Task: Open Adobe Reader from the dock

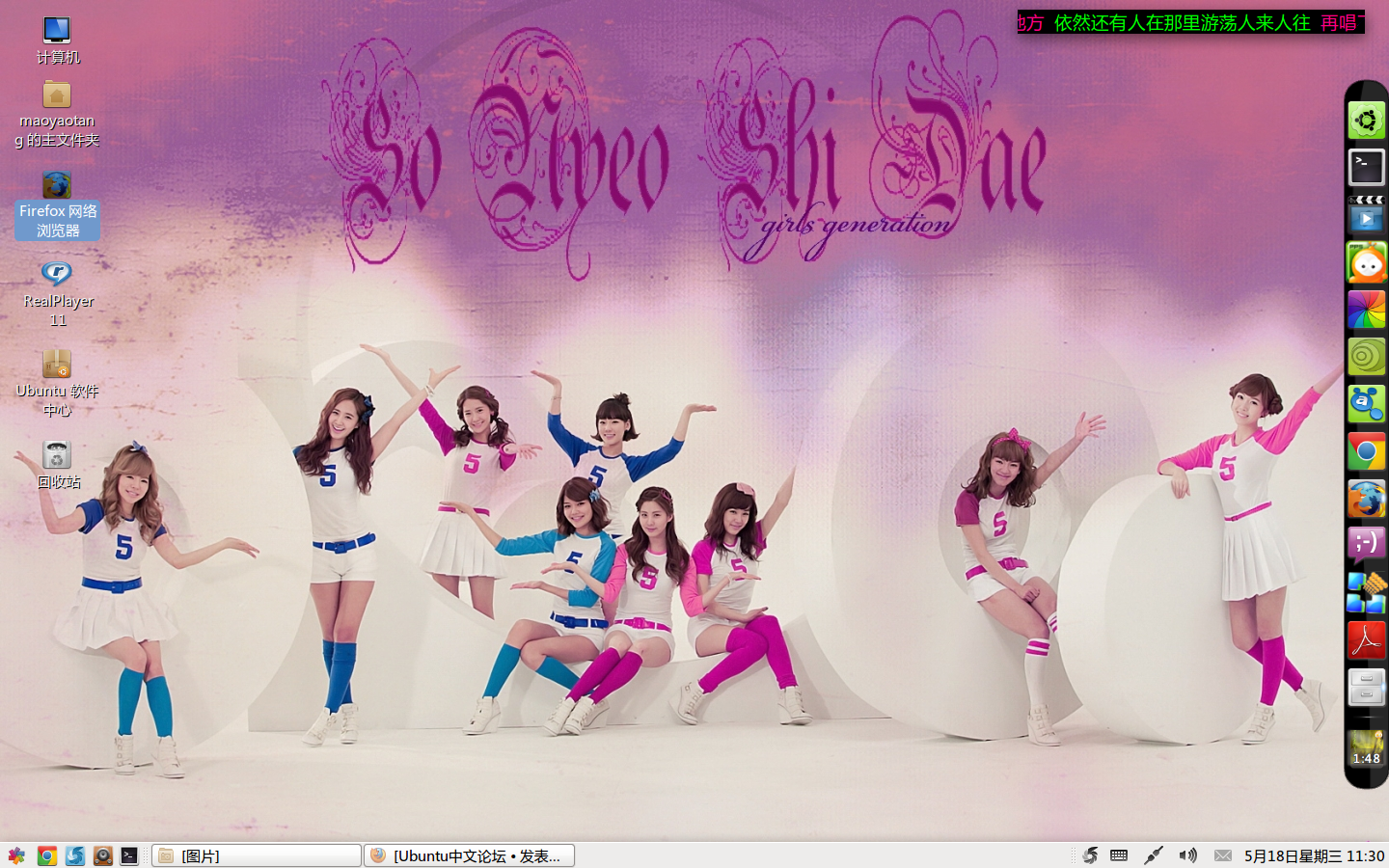Action: [1366, 640]
